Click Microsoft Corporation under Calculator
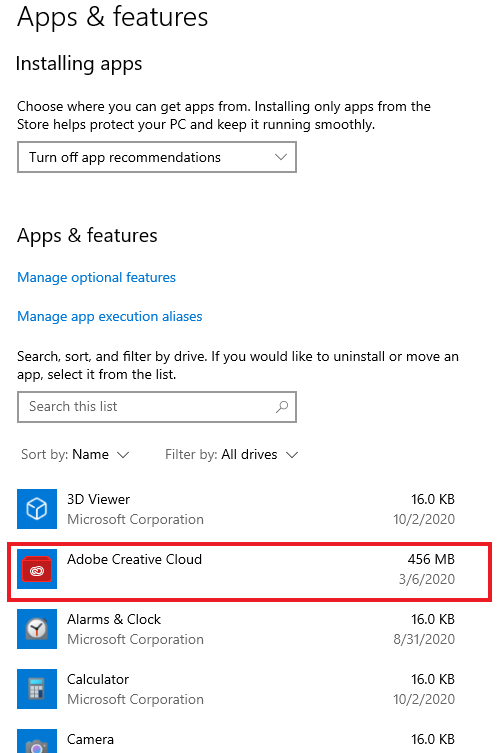This screenshot has width=498, height=753. pos(135,700)
